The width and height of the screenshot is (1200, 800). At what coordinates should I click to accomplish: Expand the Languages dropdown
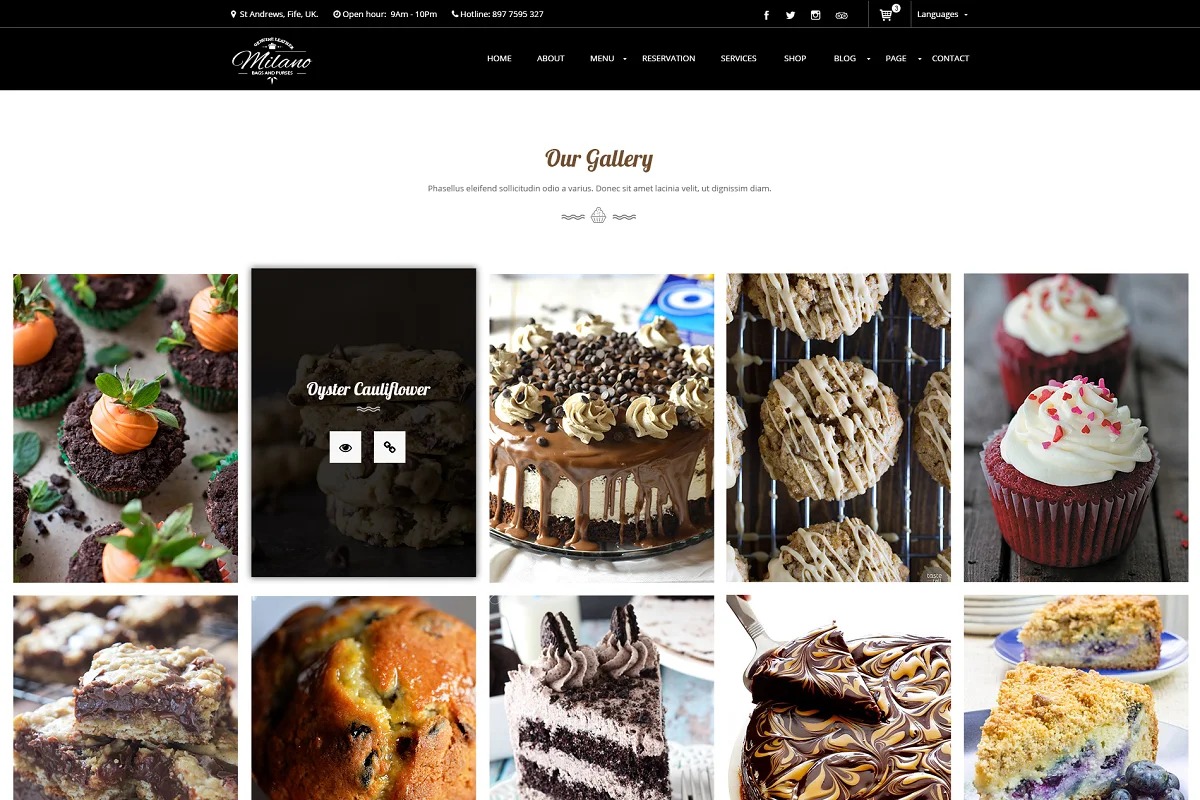[942, 14]
